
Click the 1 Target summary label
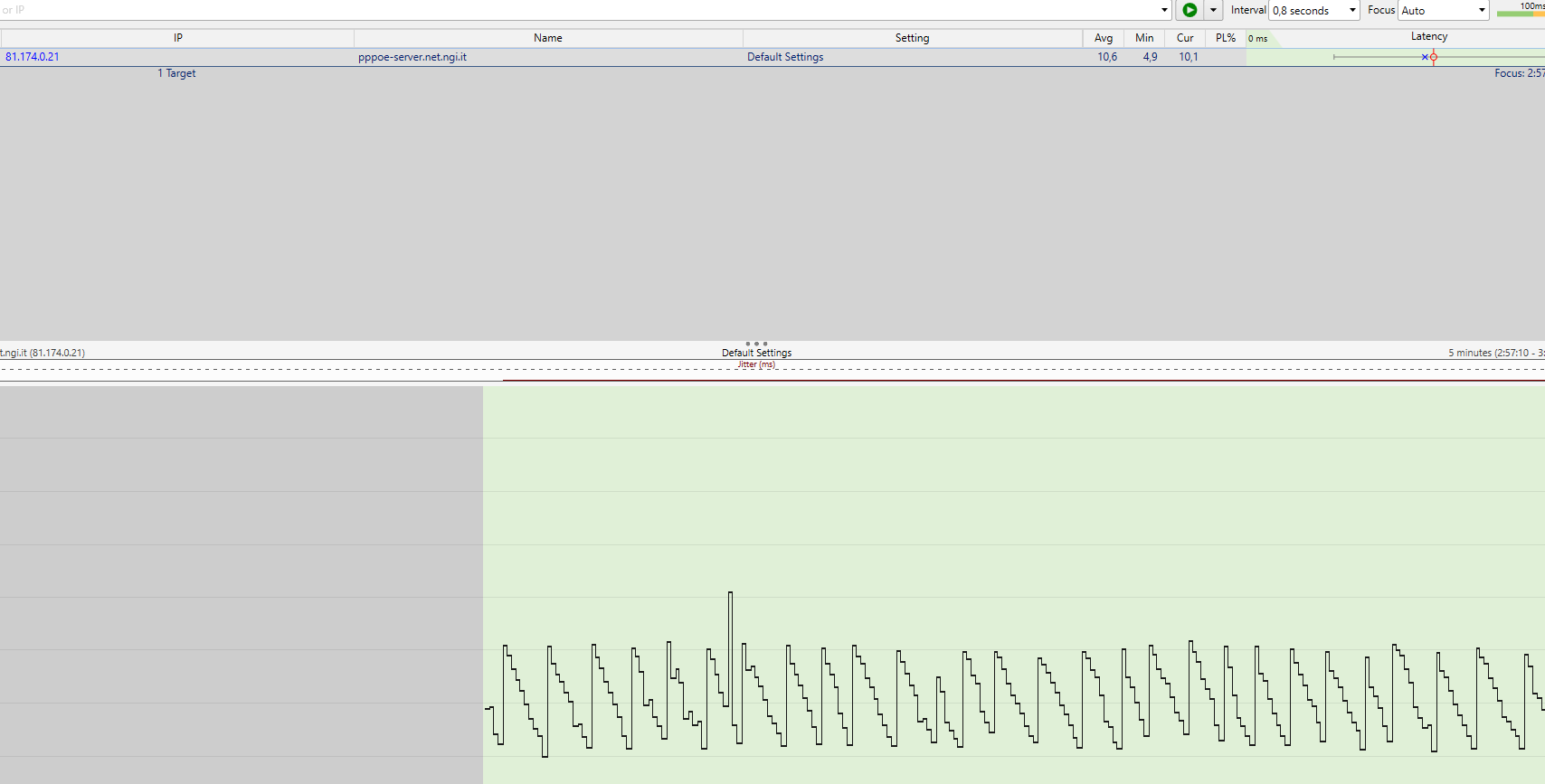(x=176, y=73)
